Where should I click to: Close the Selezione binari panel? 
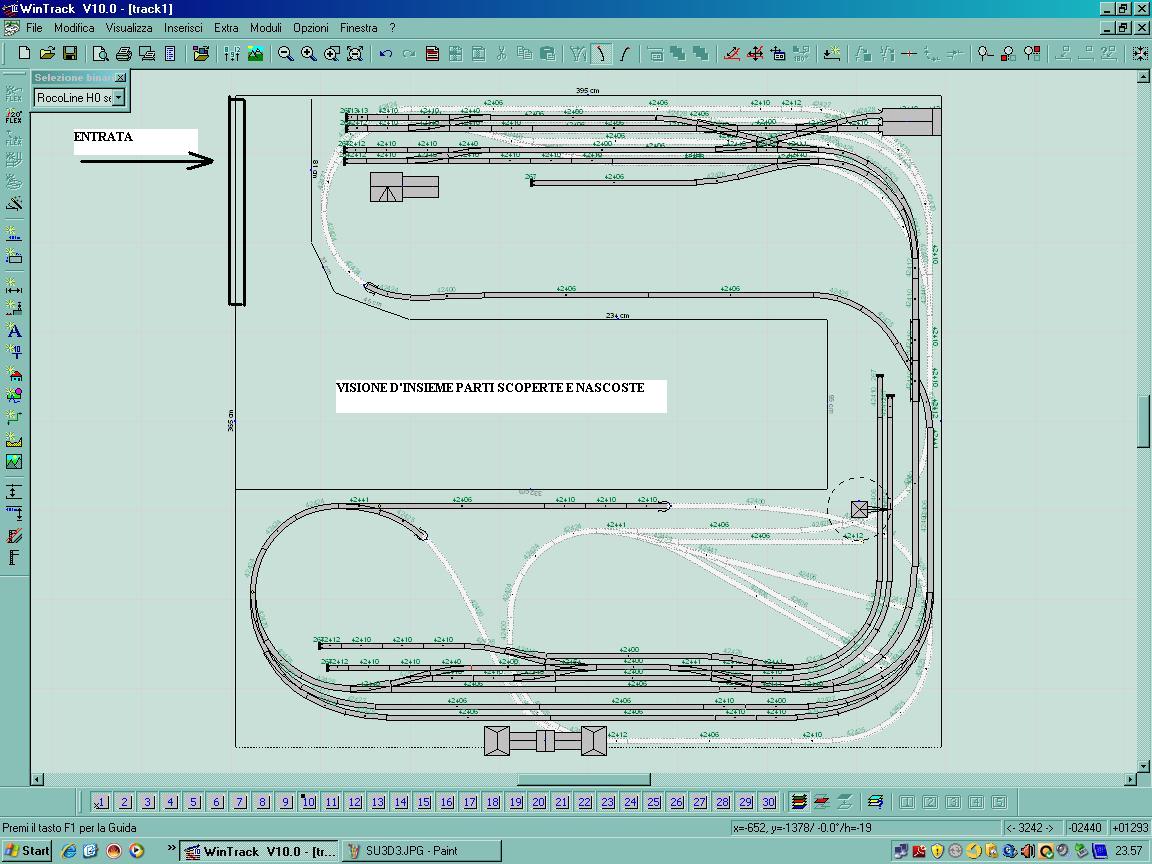[x=121, y=77]
